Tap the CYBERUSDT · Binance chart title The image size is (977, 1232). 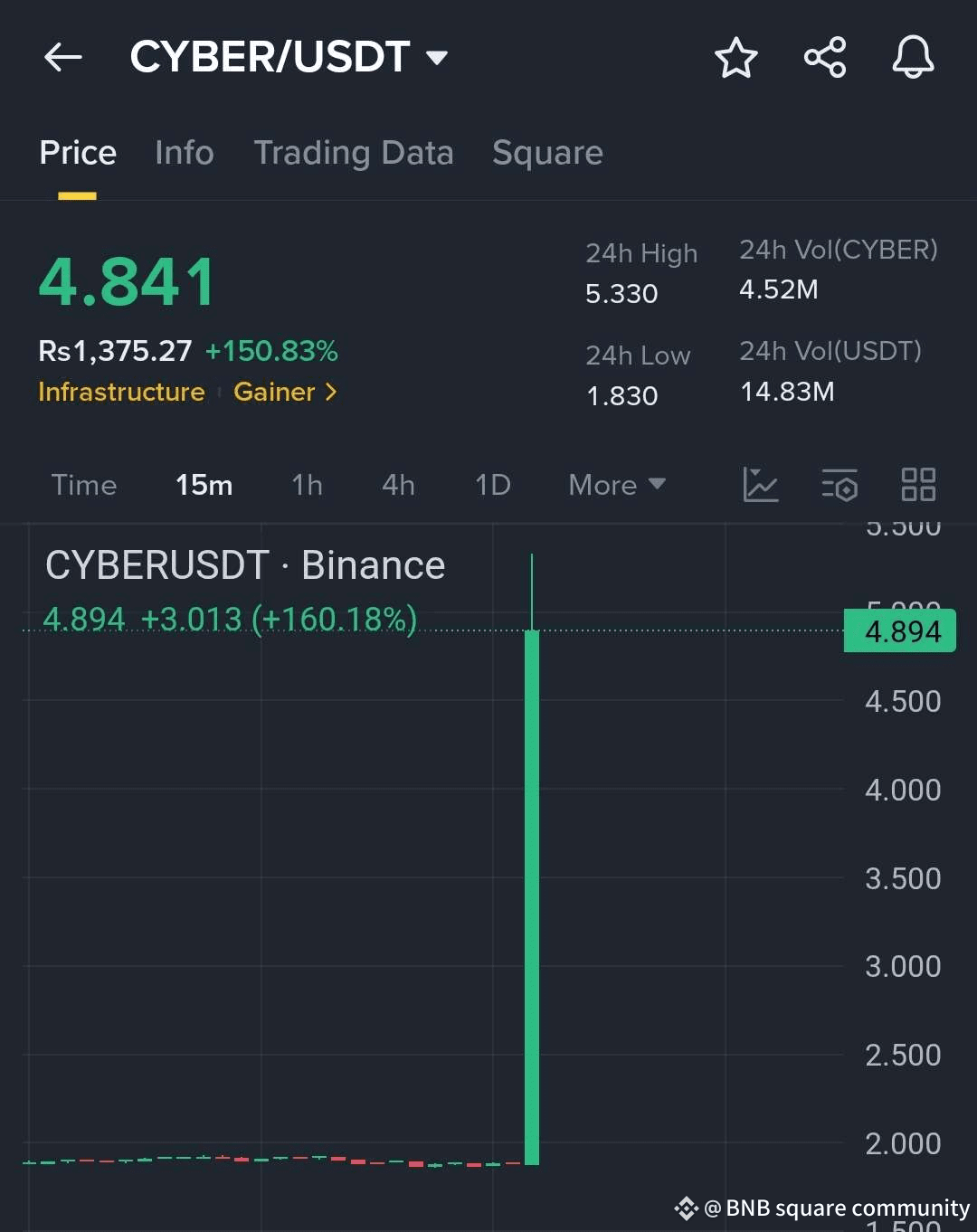(245, 565)
